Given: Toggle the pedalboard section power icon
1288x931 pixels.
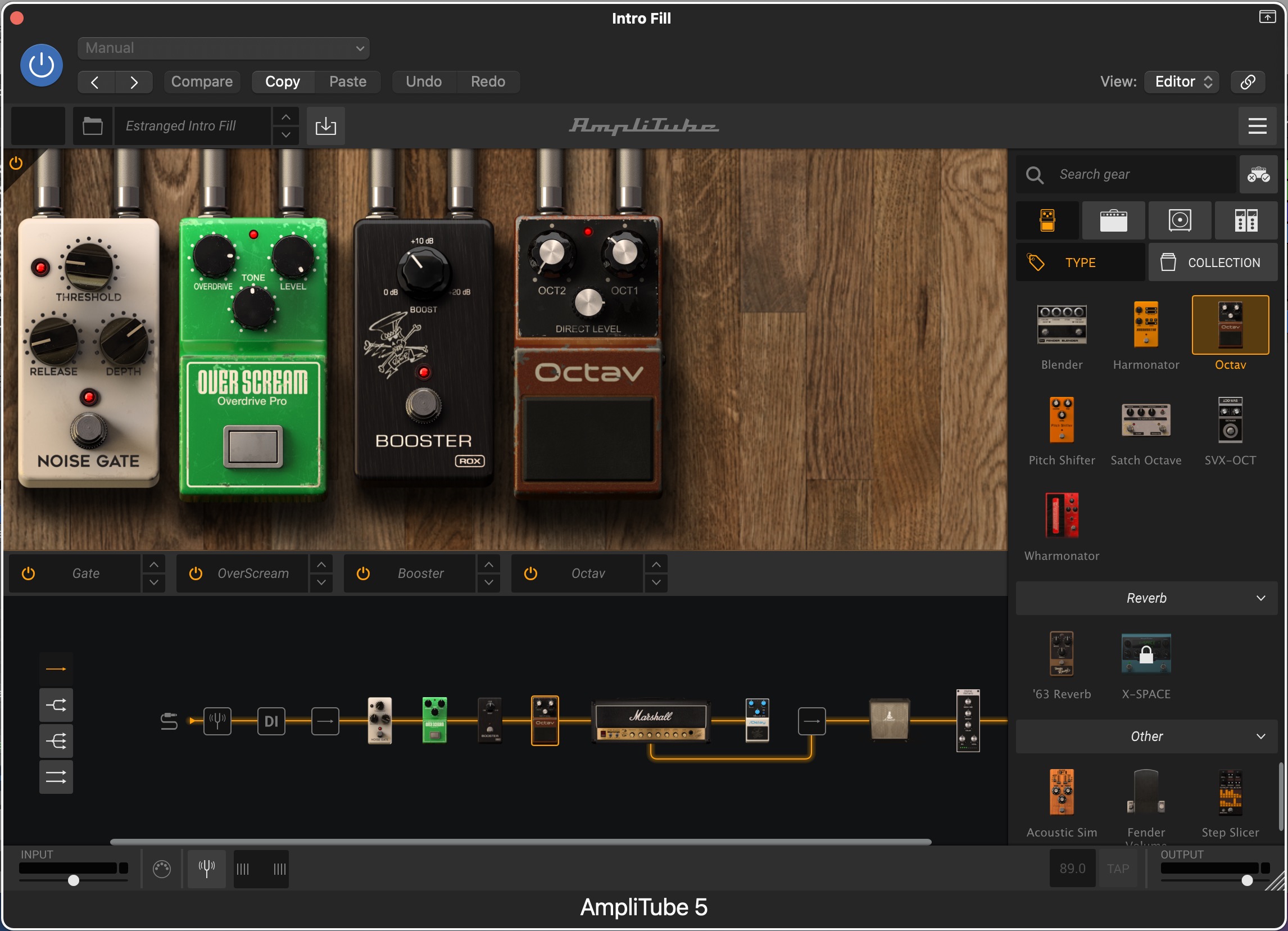Looking at the screenshot, I should [16, 164].
